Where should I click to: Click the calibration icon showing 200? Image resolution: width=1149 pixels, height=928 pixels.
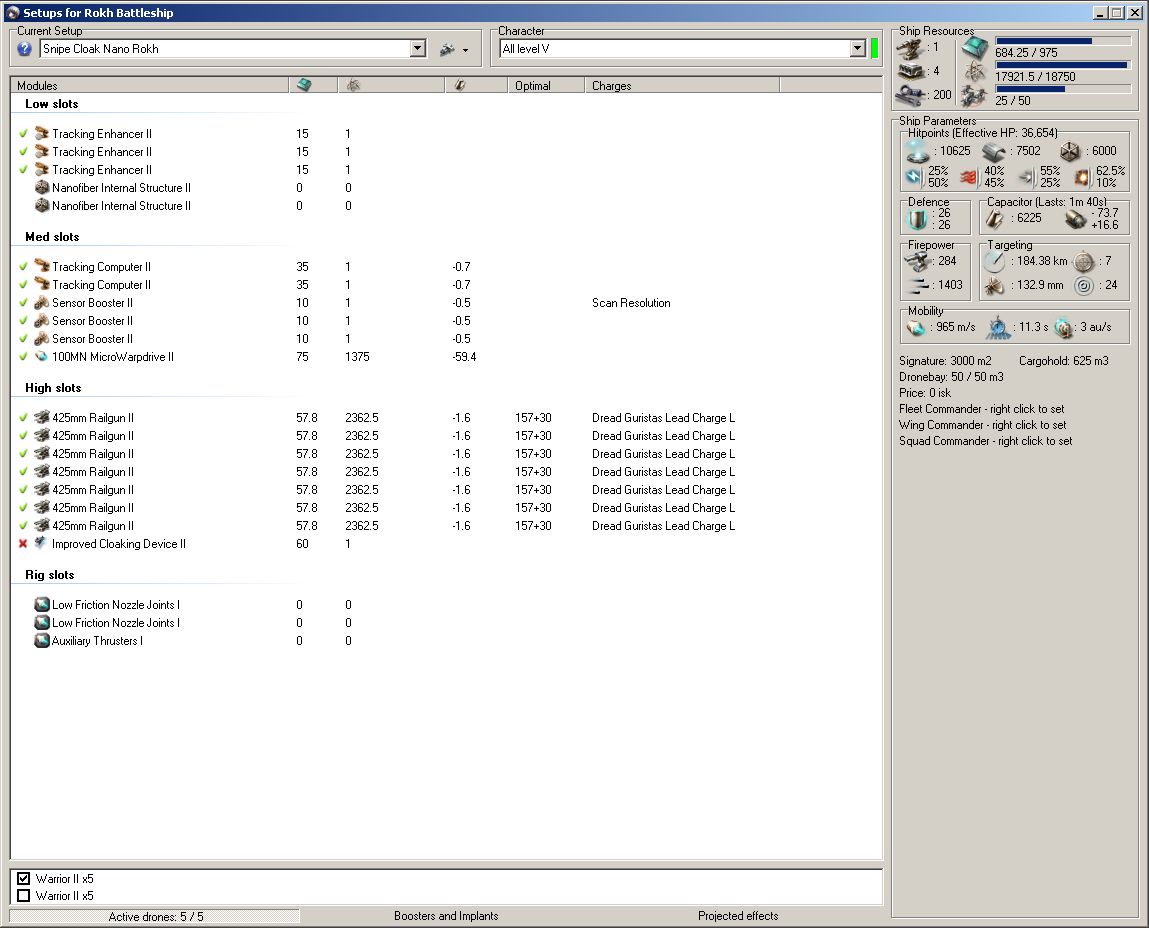coord(910,95)
